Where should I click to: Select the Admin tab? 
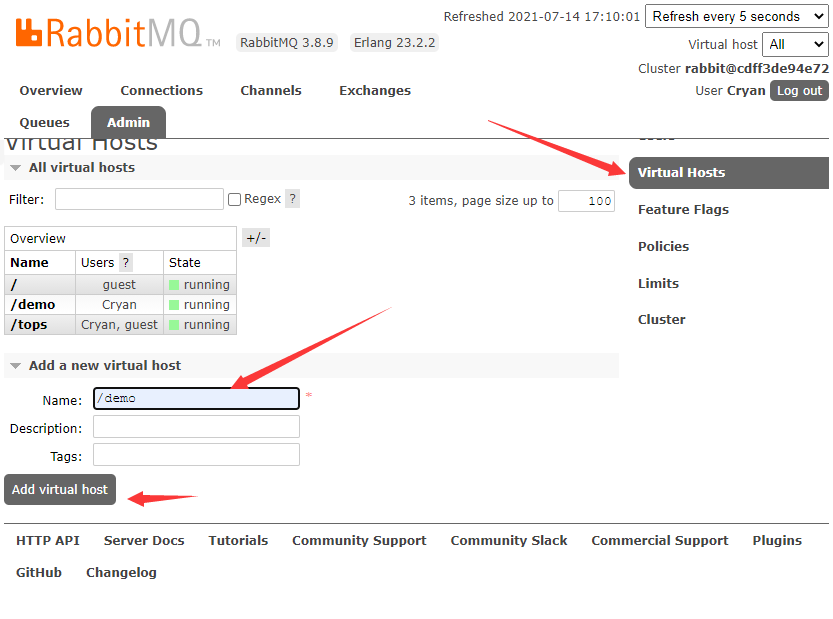[129, 123]
